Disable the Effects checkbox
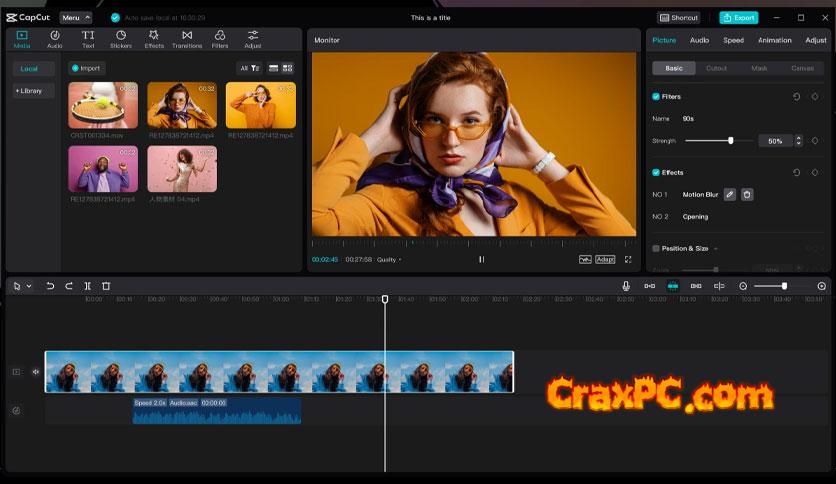 (656, 173)
